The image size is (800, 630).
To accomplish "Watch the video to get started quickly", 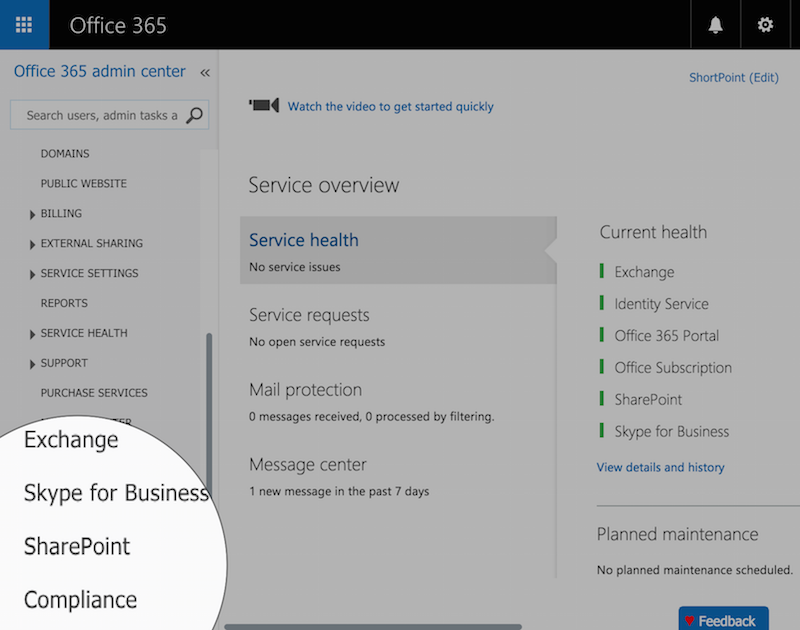I will tap(390, 106).
